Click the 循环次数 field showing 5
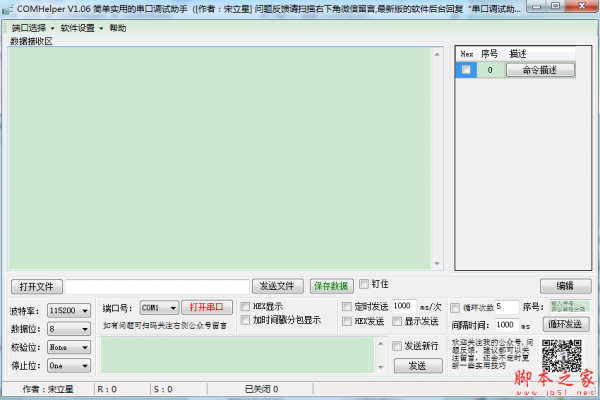The width and height of the screenshot is (600, 400). point(507,307)
